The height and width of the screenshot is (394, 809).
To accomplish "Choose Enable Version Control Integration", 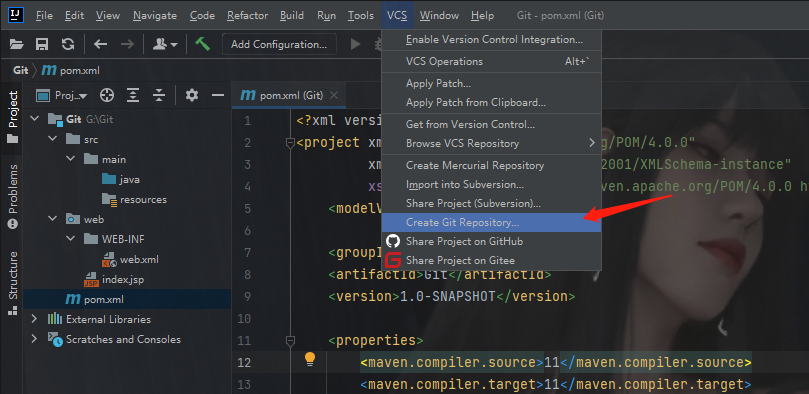I will 491,39.
